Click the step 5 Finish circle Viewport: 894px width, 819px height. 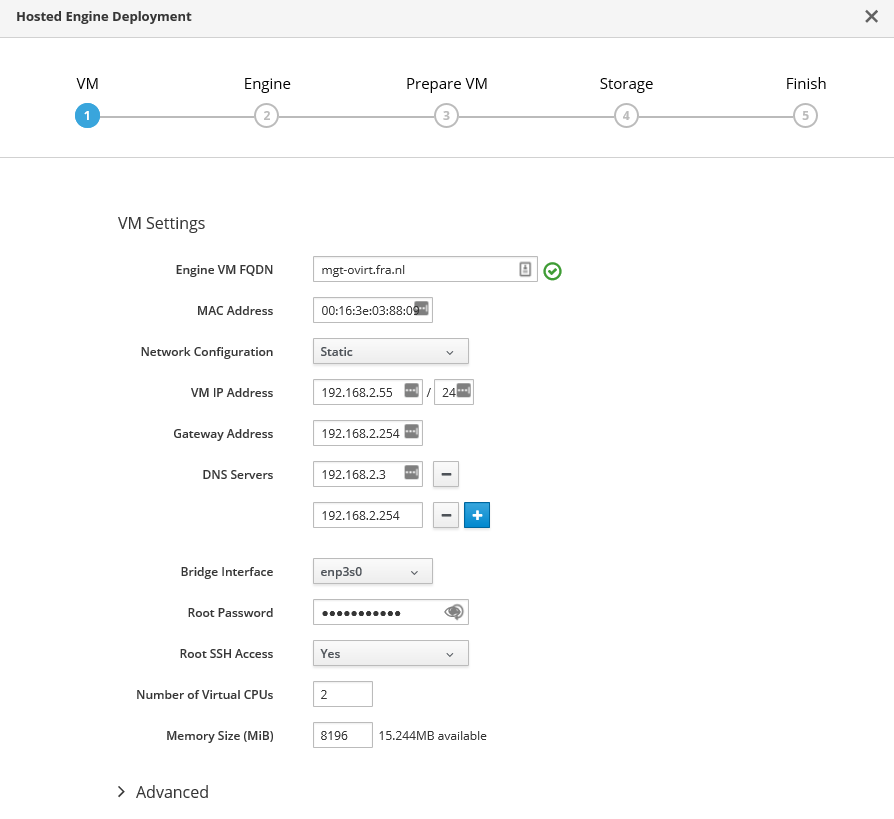805,116
